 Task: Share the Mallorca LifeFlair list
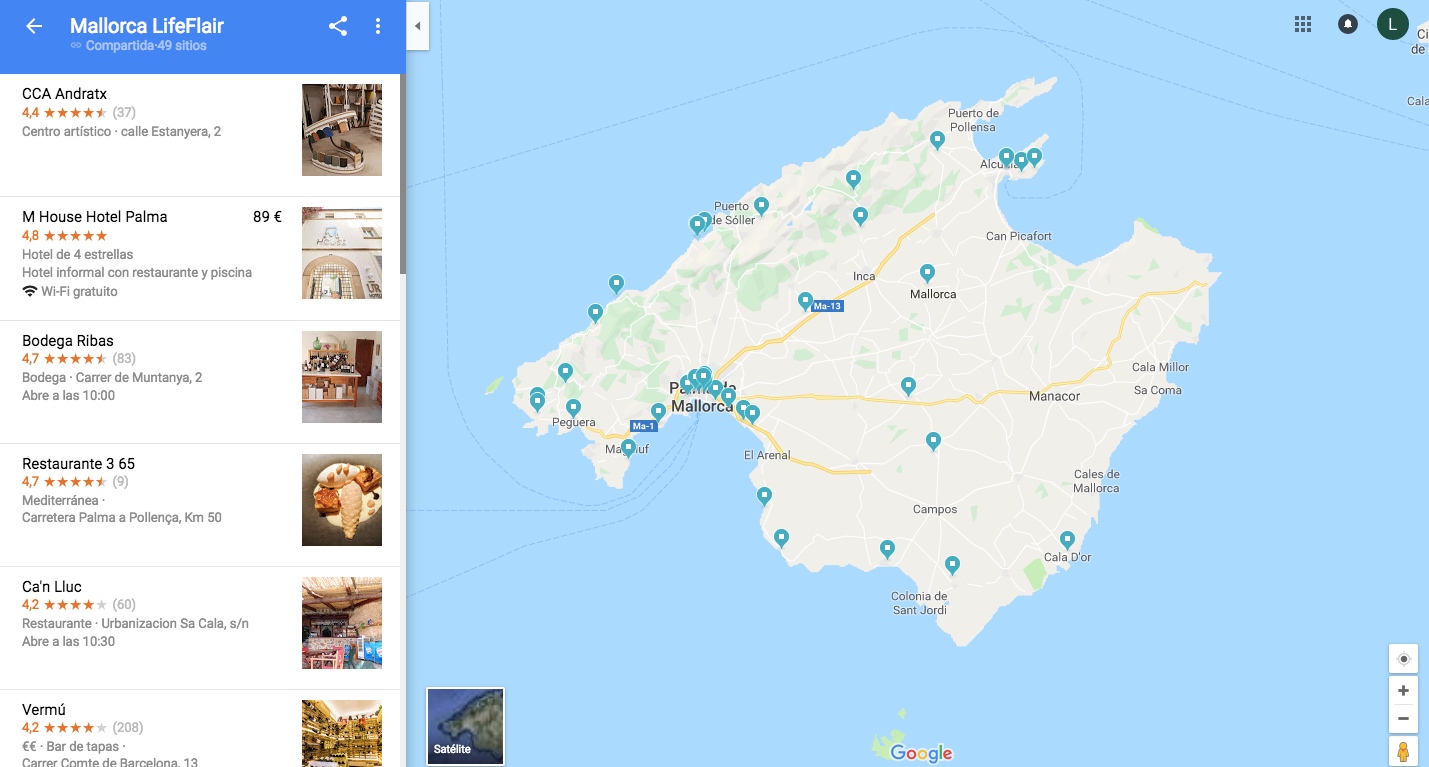point(338,27)
